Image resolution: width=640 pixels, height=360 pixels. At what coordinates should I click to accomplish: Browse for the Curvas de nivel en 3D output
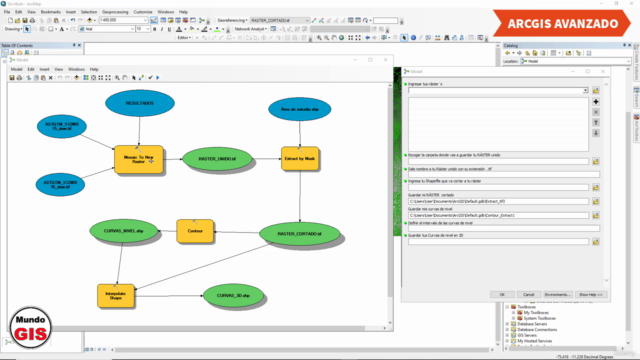(x=596, y=242)
